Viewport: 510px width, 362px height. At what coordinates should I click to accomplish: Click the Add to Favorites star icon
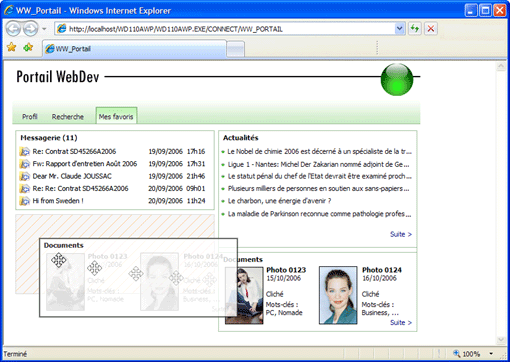[x=28, y=48]
